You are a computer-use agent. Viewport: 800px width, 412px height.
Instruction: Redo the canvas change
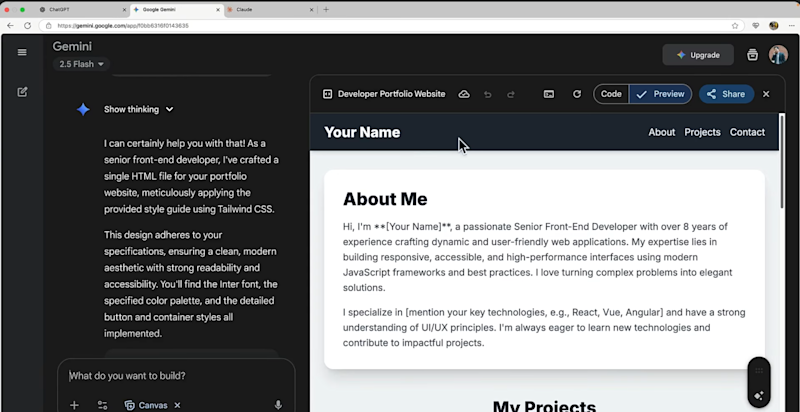tap(511, 94)
